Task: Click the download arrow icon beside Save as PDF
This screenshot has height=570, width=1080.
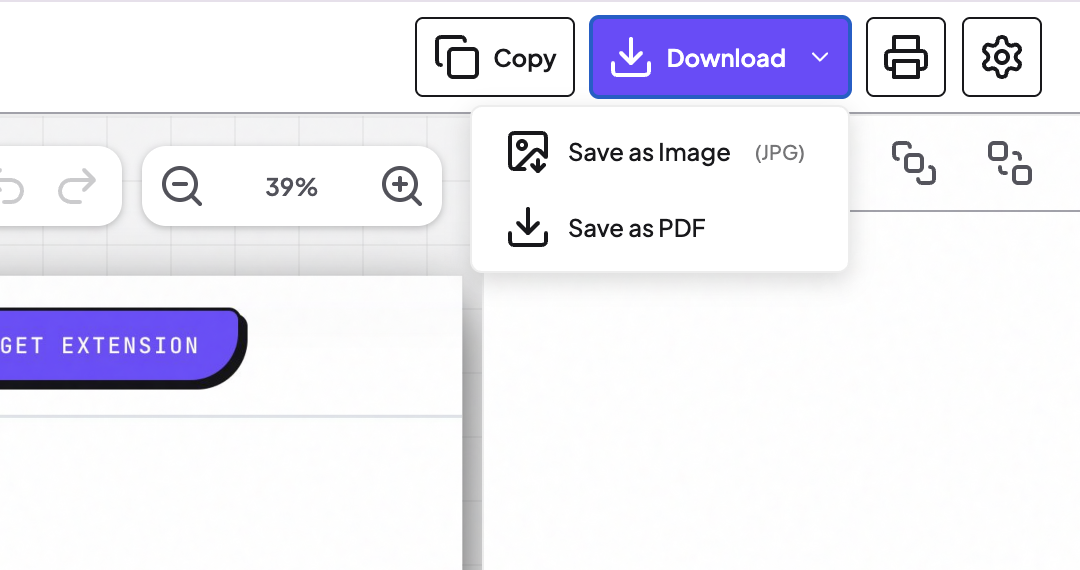Action: click(528, 227)
